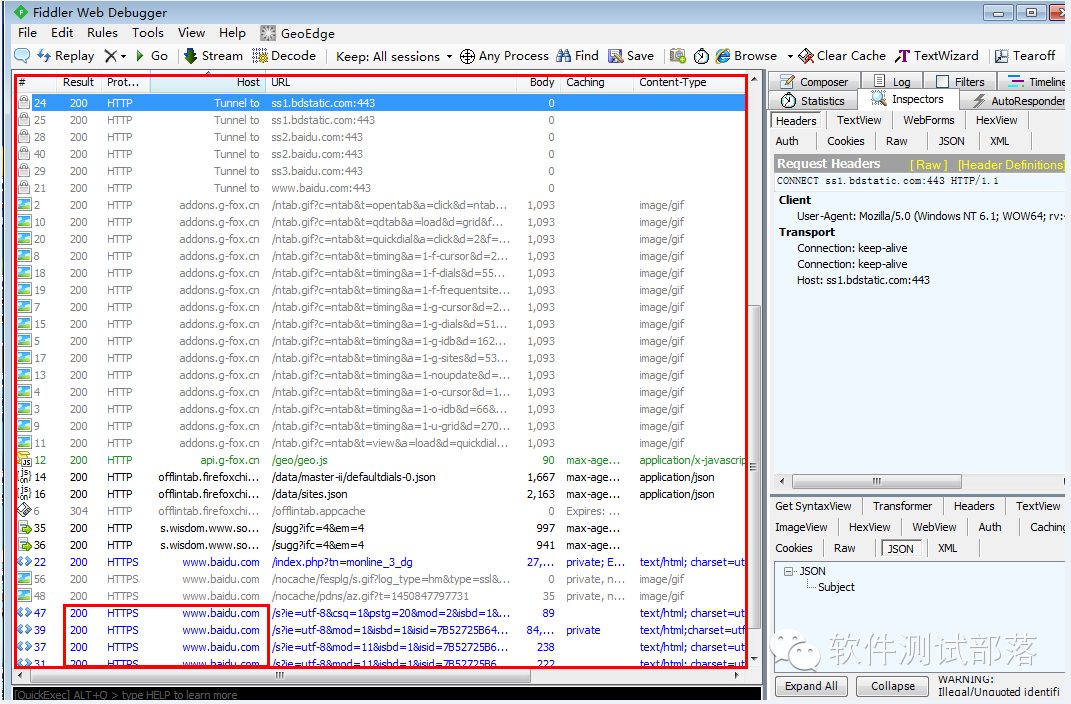Click the timer clock icon in toolbar
The height and width of the screenshot is (704, 1071).
[x=701, y=56]
